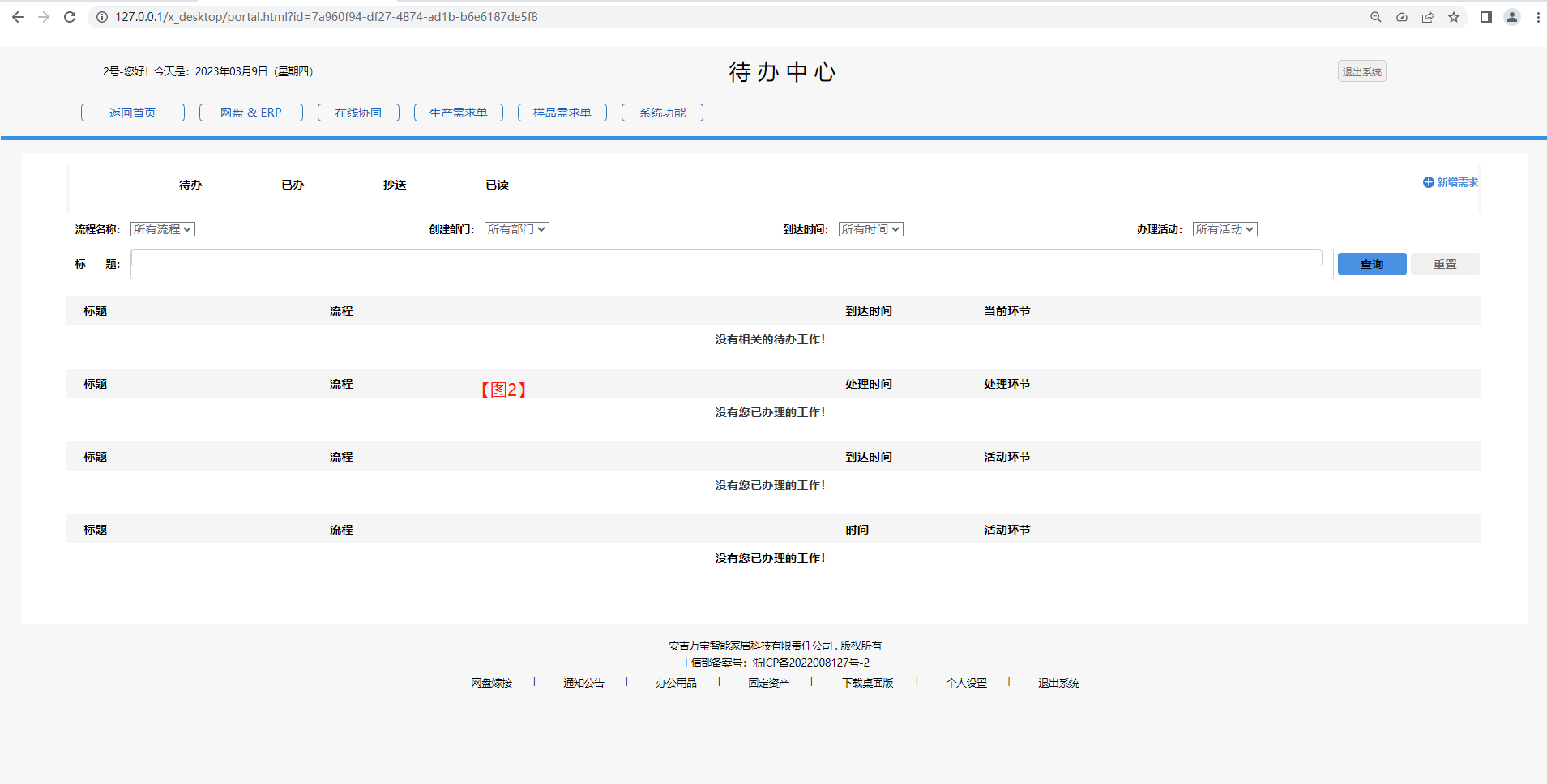Open the 所有活动 activity dropdown

click(1224, 229)
